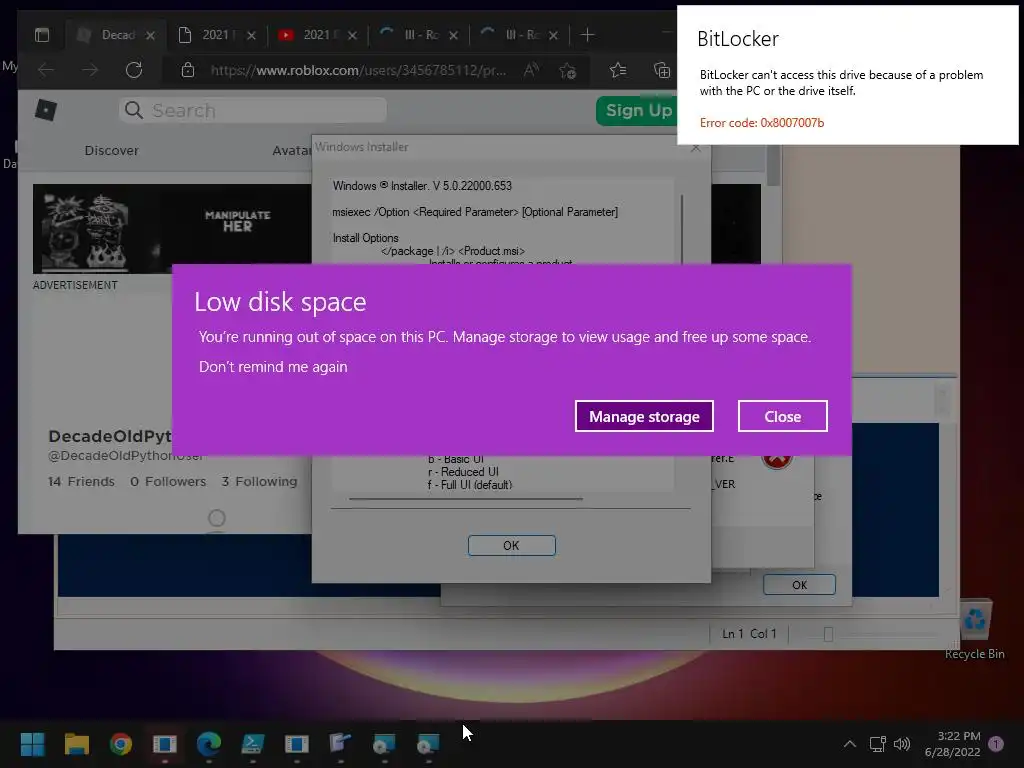Open the Windows Start menu
The width and height of the screenshot is (1024, 768).
click(32, 744)
